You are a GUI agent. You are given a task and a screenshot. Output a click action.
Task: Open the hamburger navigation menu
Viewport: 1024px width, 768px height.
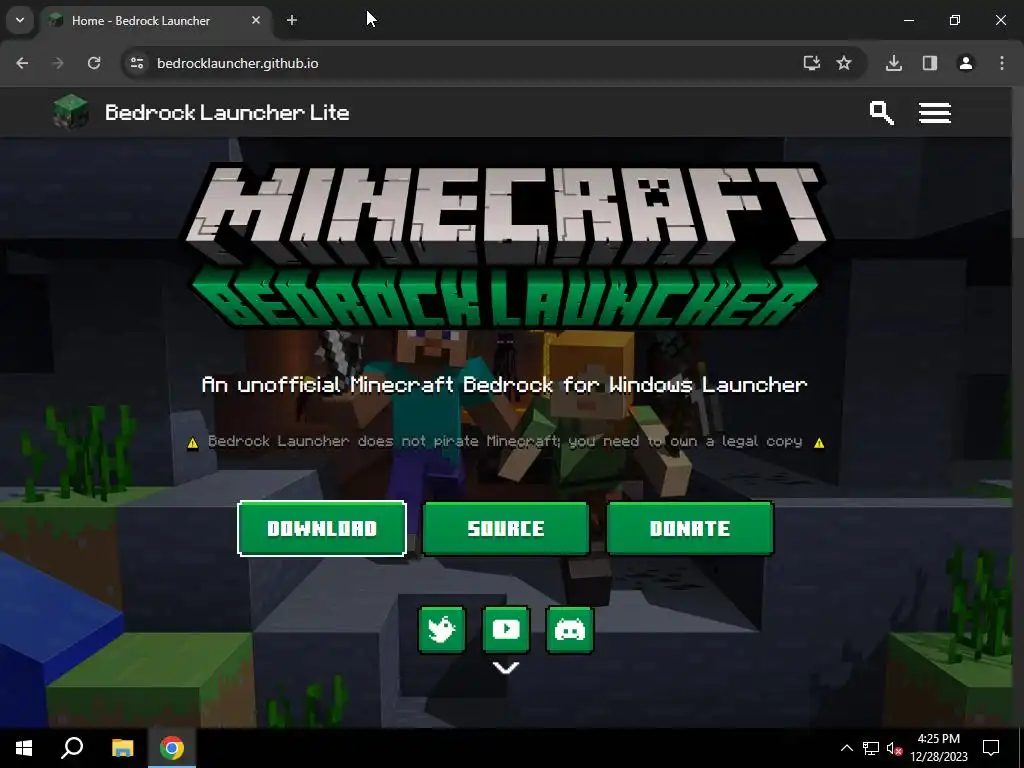tap(935, 112)
